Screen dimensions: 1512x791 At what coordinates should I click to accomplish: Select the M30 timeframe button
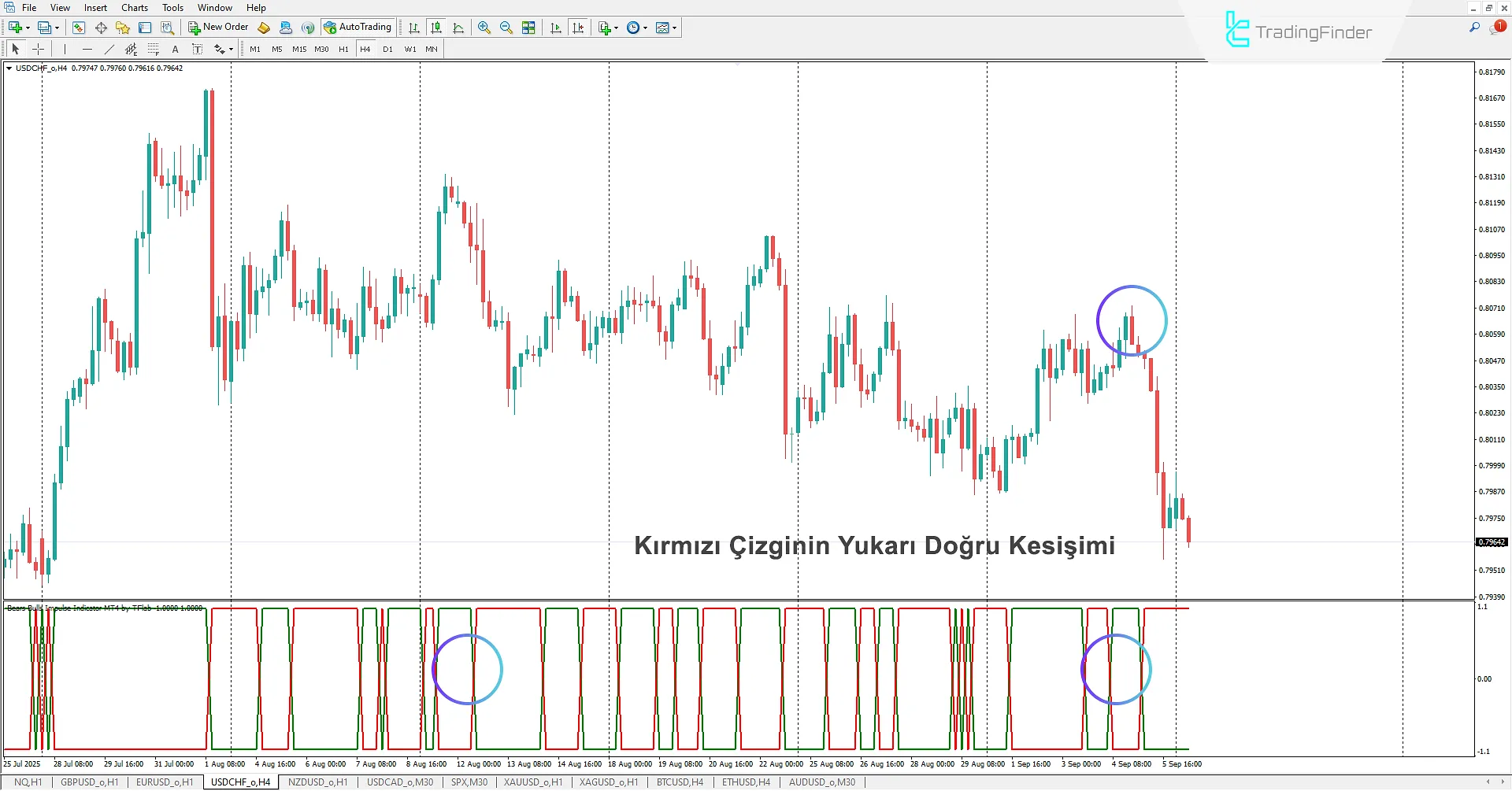point(321,49)
